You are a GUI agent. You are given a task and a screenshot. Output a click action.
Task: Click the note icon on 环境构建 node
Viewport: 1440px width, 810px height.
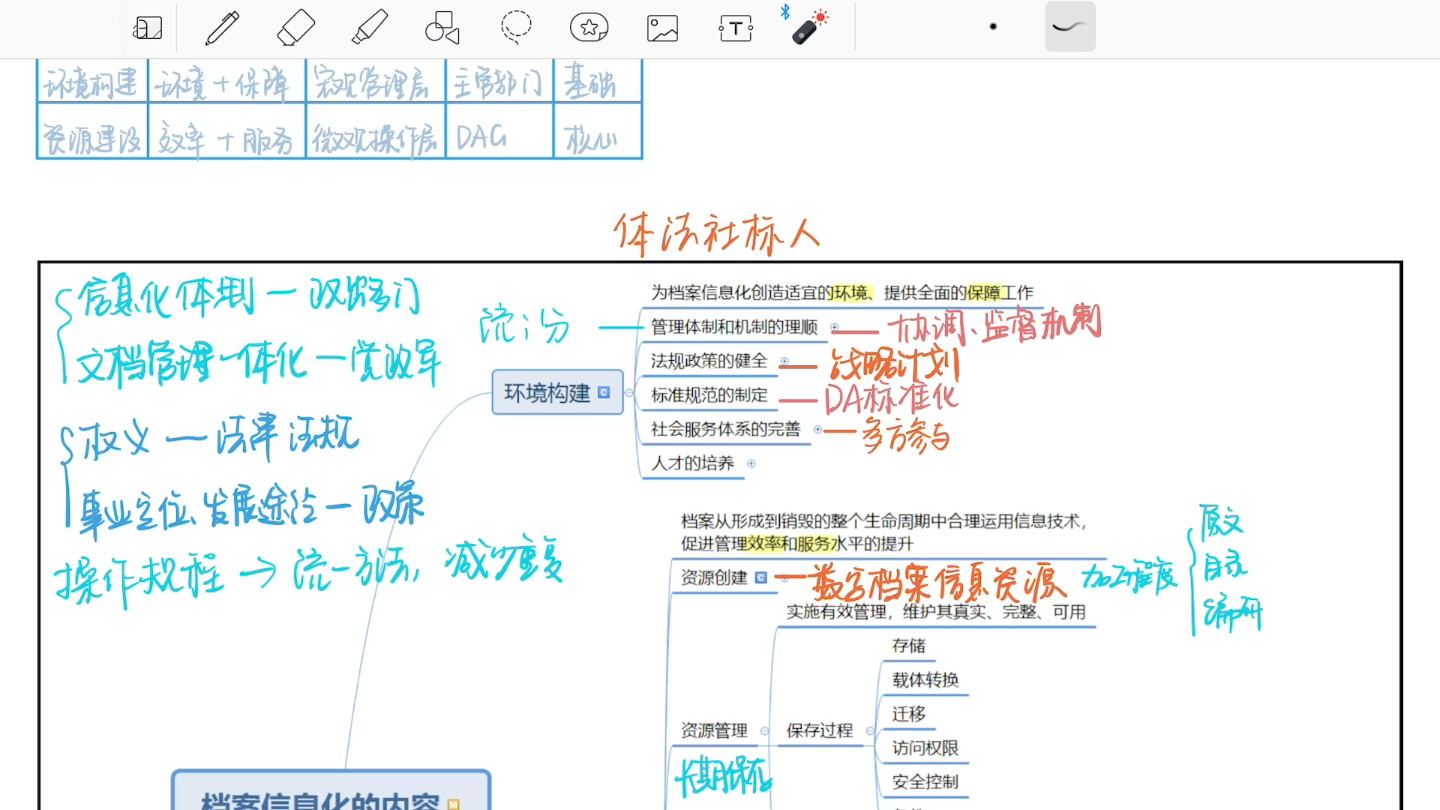click(x=604, y=393)
